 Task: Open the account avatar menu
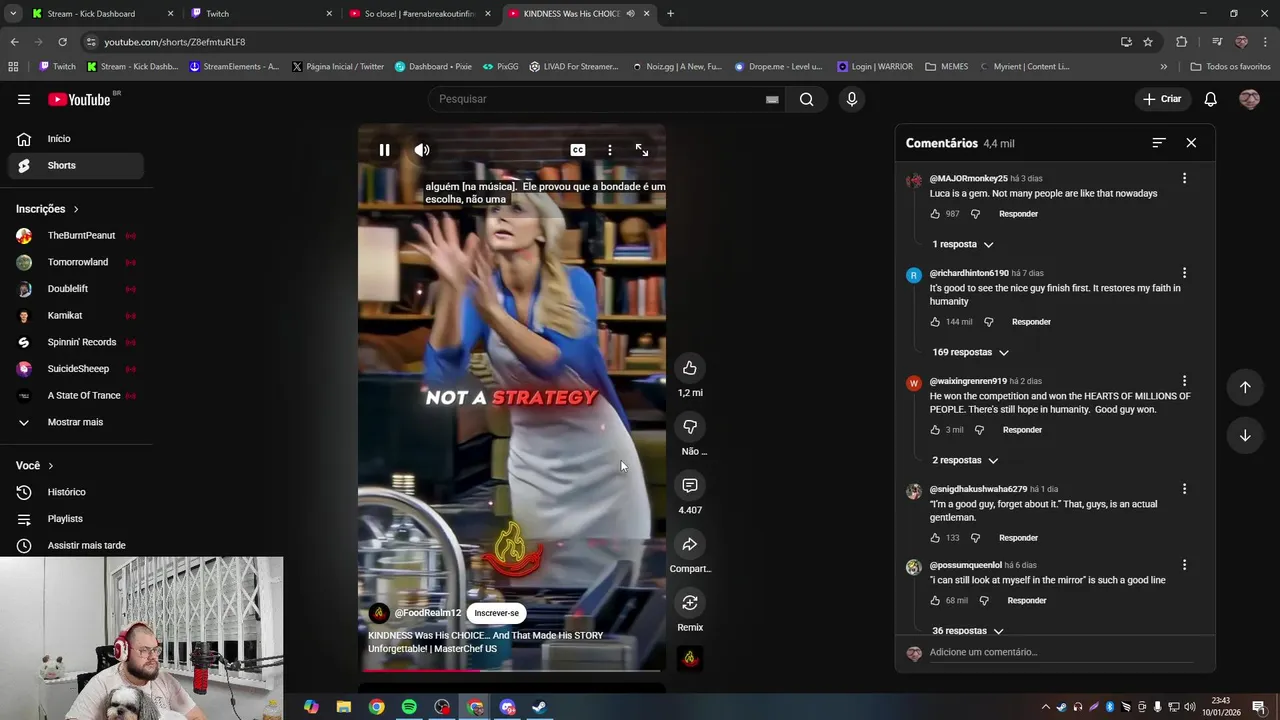pos(1249,99)
